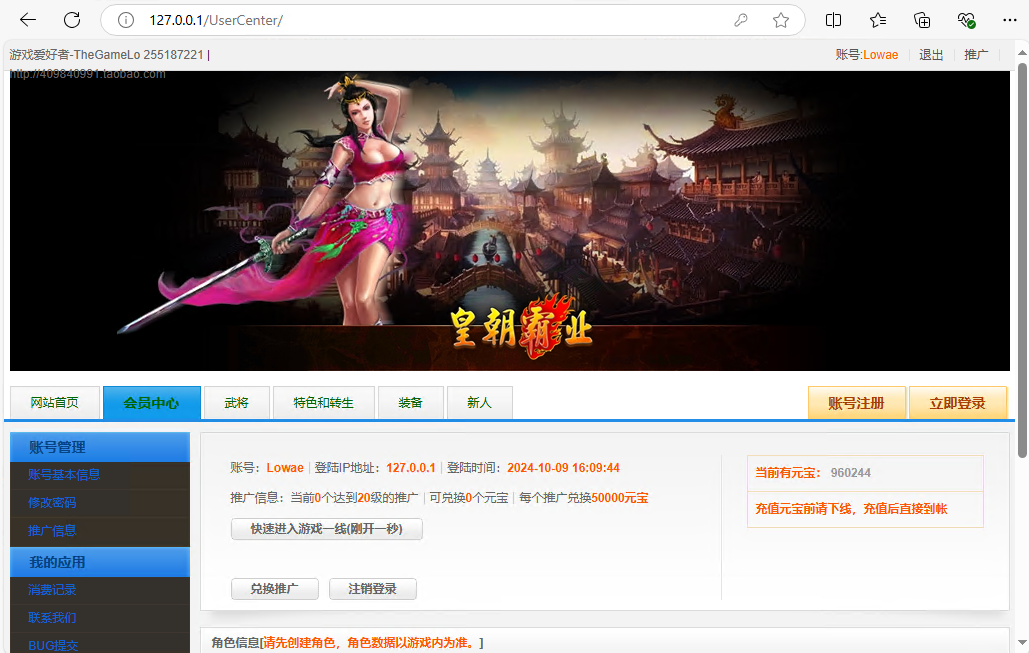Image resolution: width=1029 pixels, height=653 pixels.
Task: Switch to the 会员中心 tab
Action: 152,402
